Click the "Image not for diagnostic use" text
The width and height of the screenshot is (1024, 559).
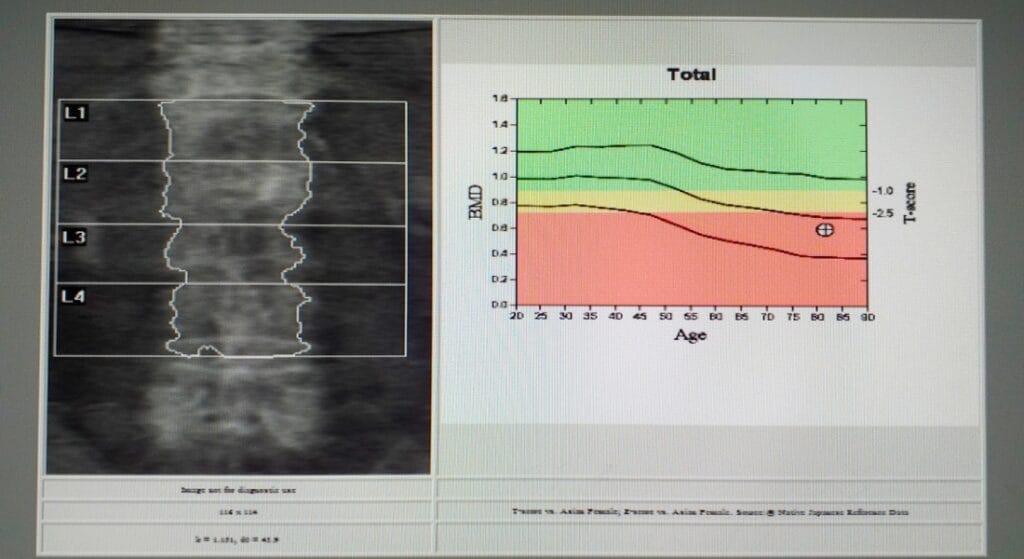pos(236,490)
